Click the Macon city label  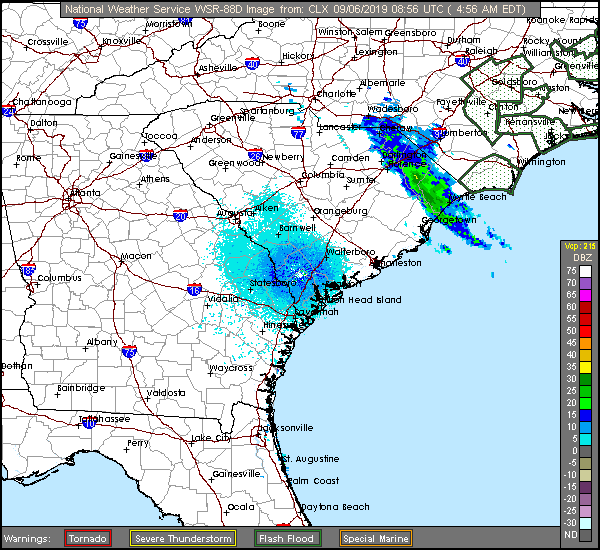(x=136, y=256)
